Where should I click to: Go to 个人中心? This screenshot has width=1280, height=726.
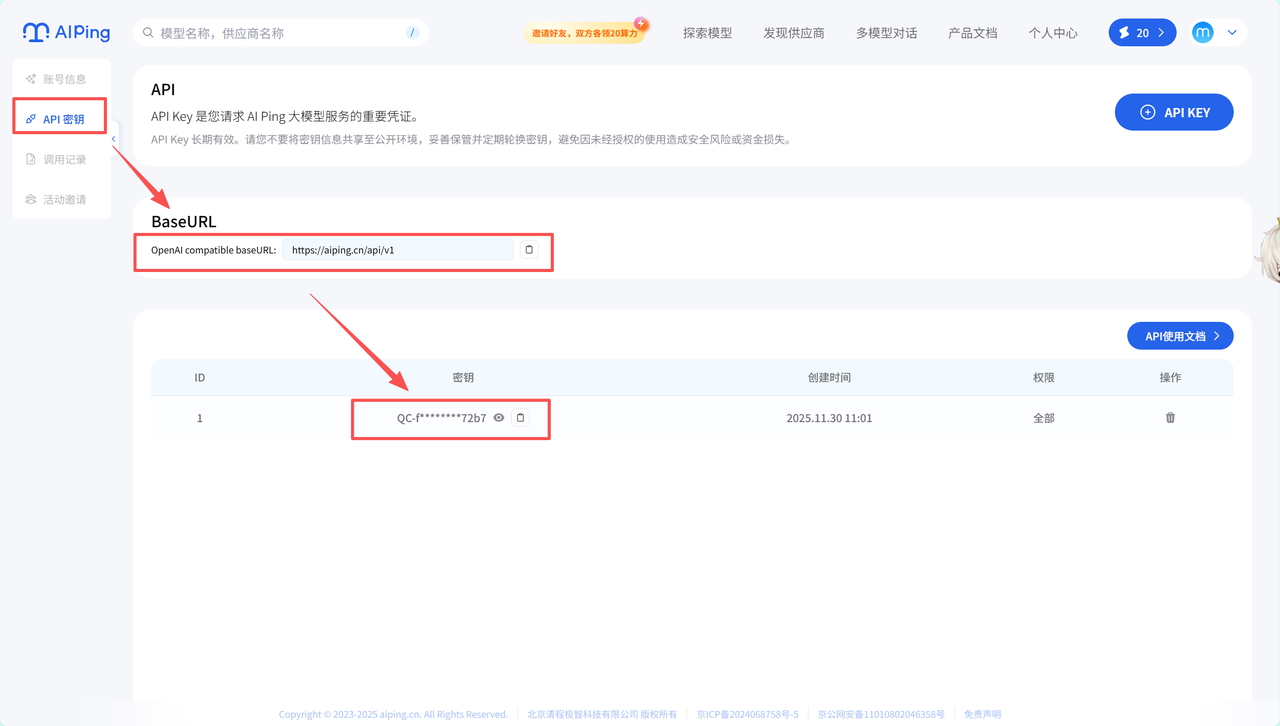pyautogui.click(x=1053, y=33)
